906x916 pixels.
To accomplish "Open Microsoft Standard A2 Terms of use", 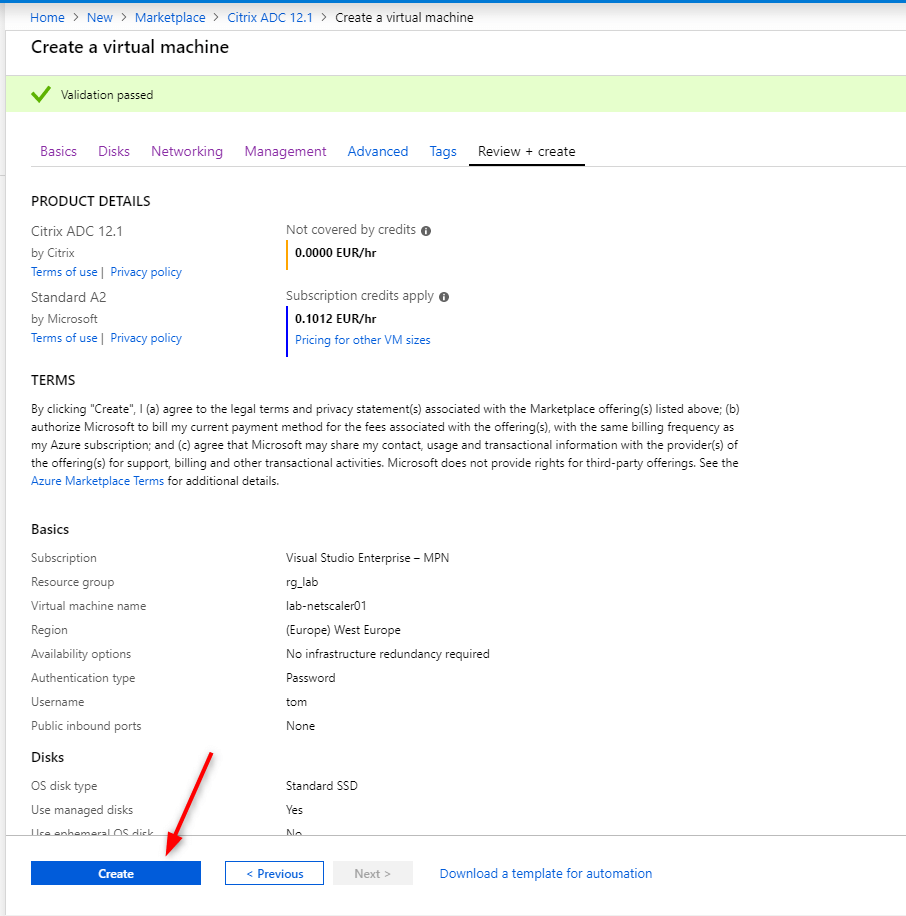I will coord(64,338).
